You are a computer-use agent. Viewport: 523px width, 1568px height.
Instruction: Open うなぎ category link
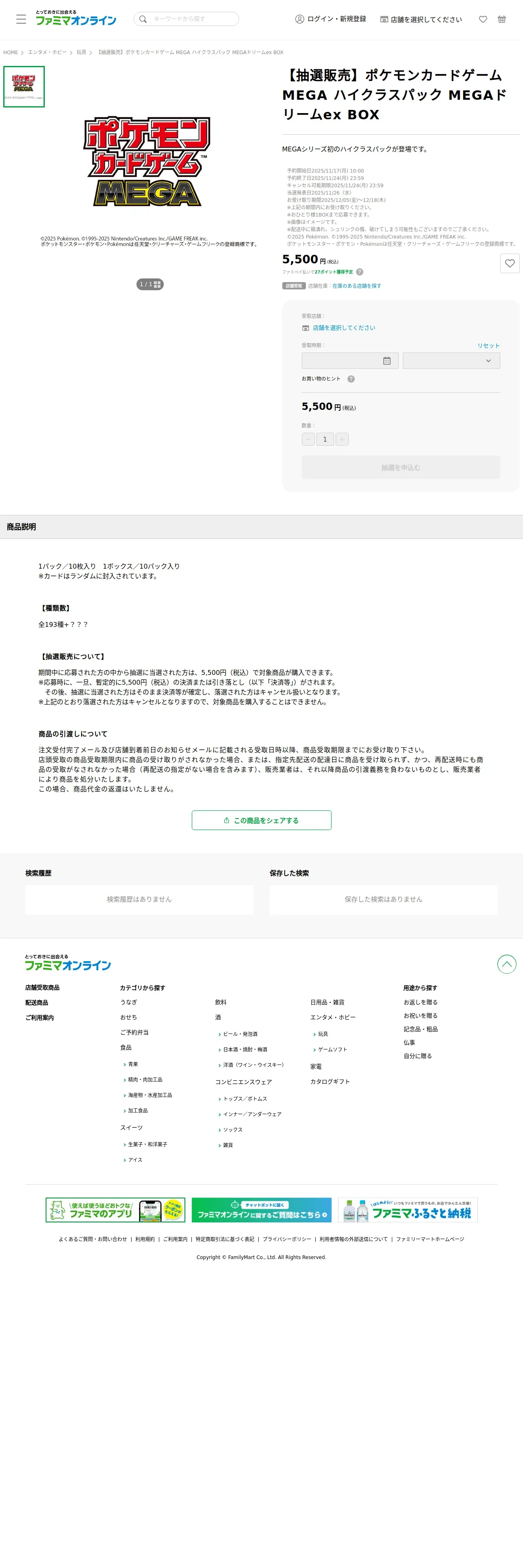click(128, 1002)
